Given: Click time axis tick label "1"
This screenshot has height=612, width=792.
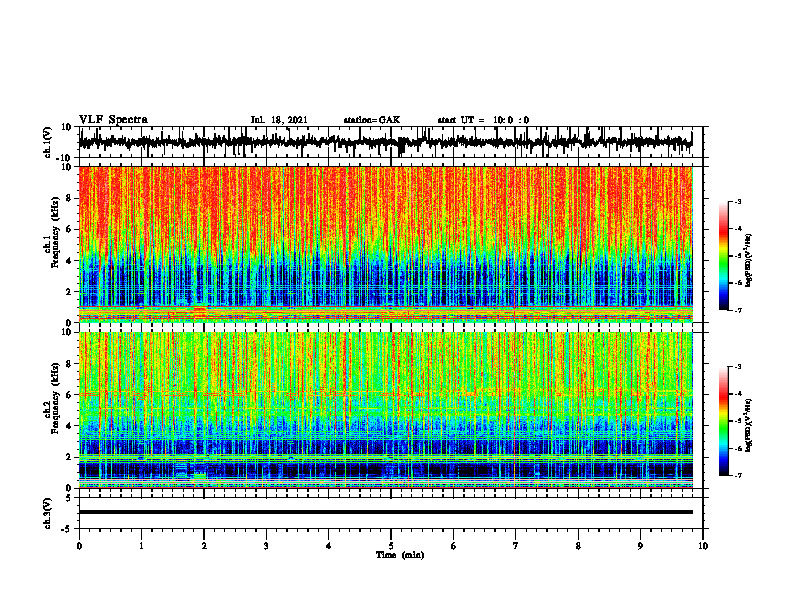Looking at the screenshot, I should click(141, 546).
